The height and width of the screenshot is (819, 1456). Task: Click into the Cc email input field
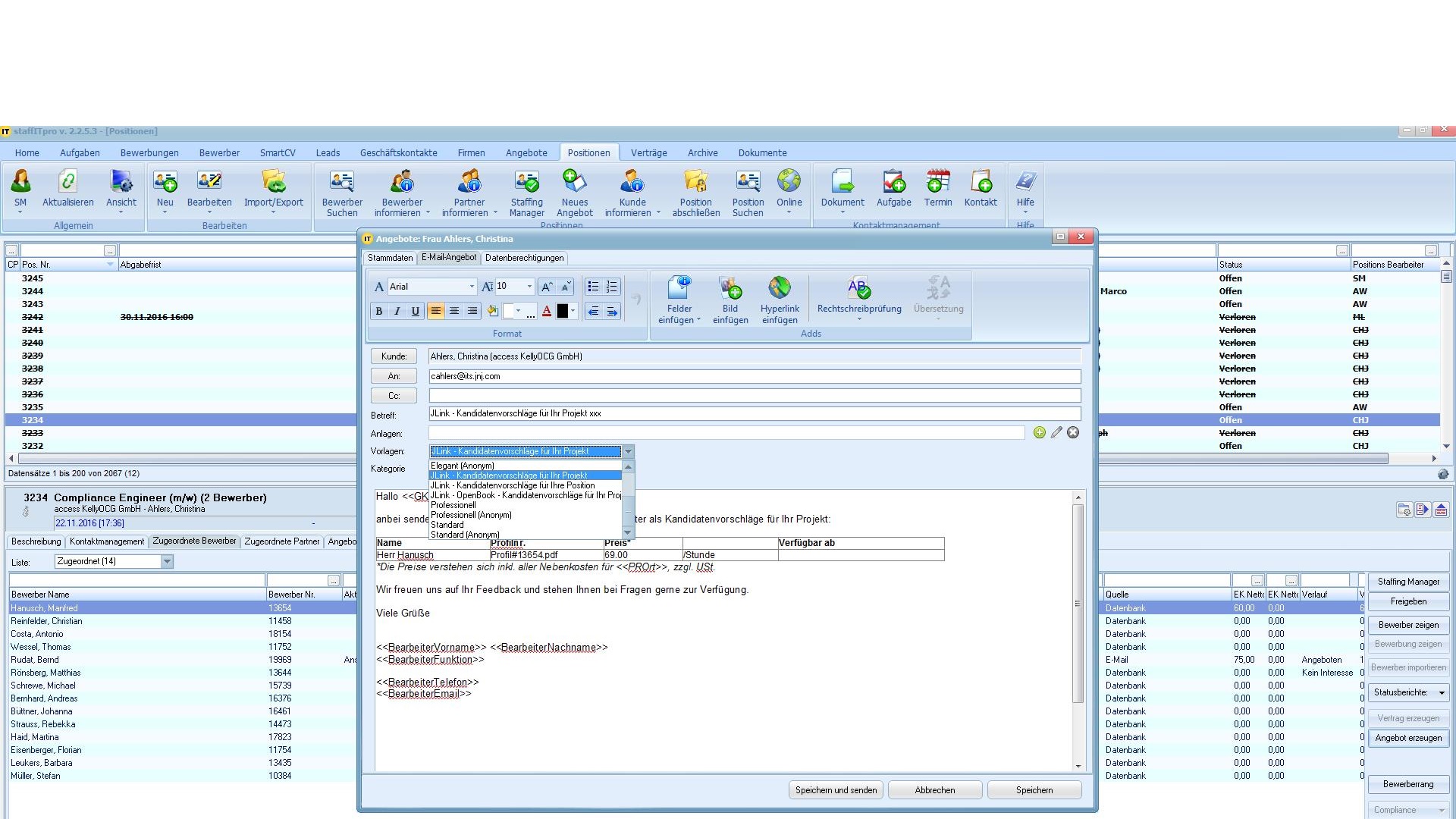[x=755, y=396]
